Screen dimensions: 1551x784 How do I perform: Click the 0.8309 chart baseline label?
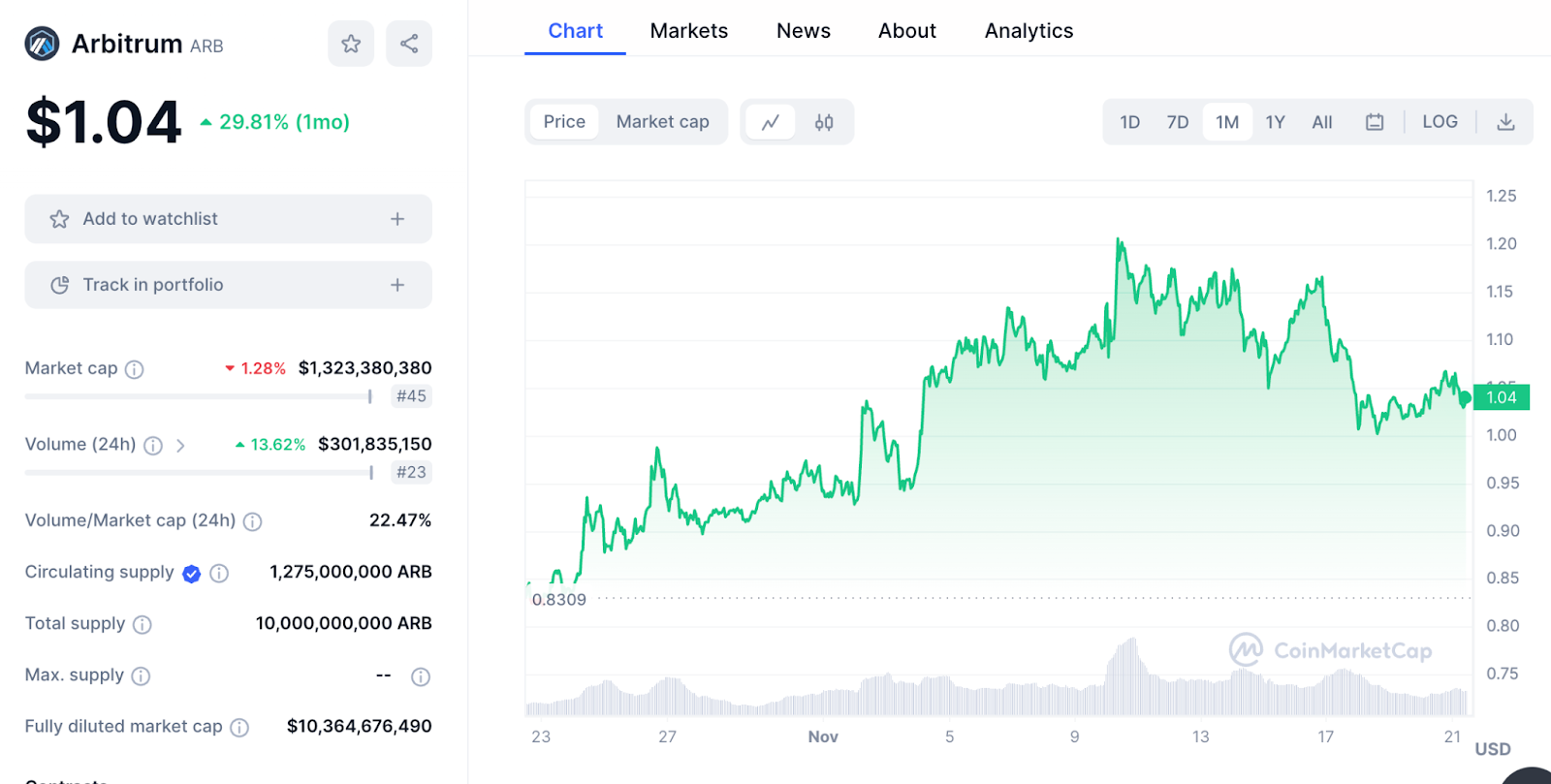[x=559, y=600]
